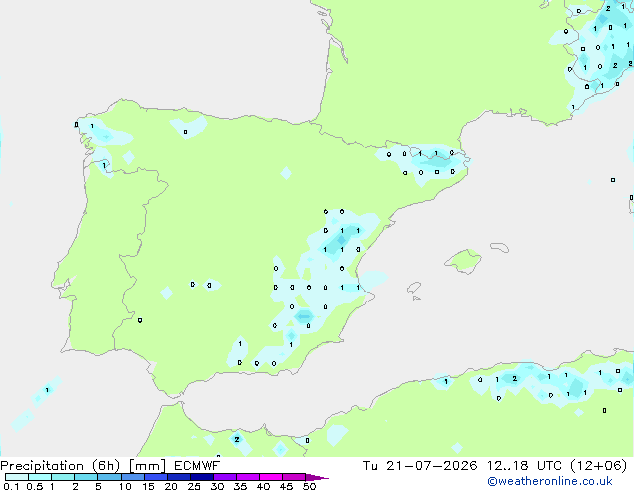The image size is (634, 490).
Task: Click the "(12+06)" forecast offset text
Action: point(599,466)
